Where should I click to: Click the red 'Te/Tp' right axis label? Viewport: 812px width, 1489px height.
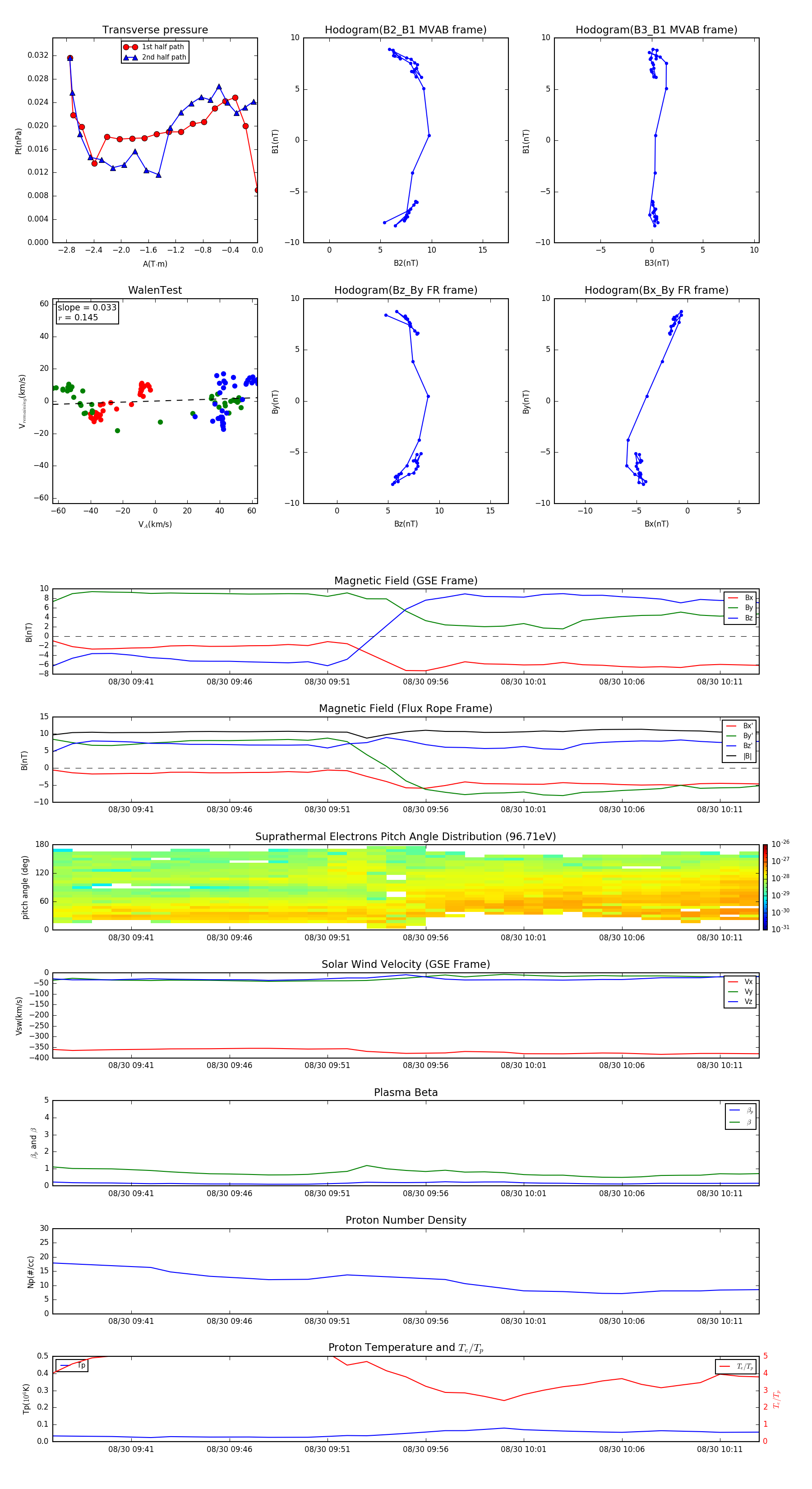coord(777,1399)
